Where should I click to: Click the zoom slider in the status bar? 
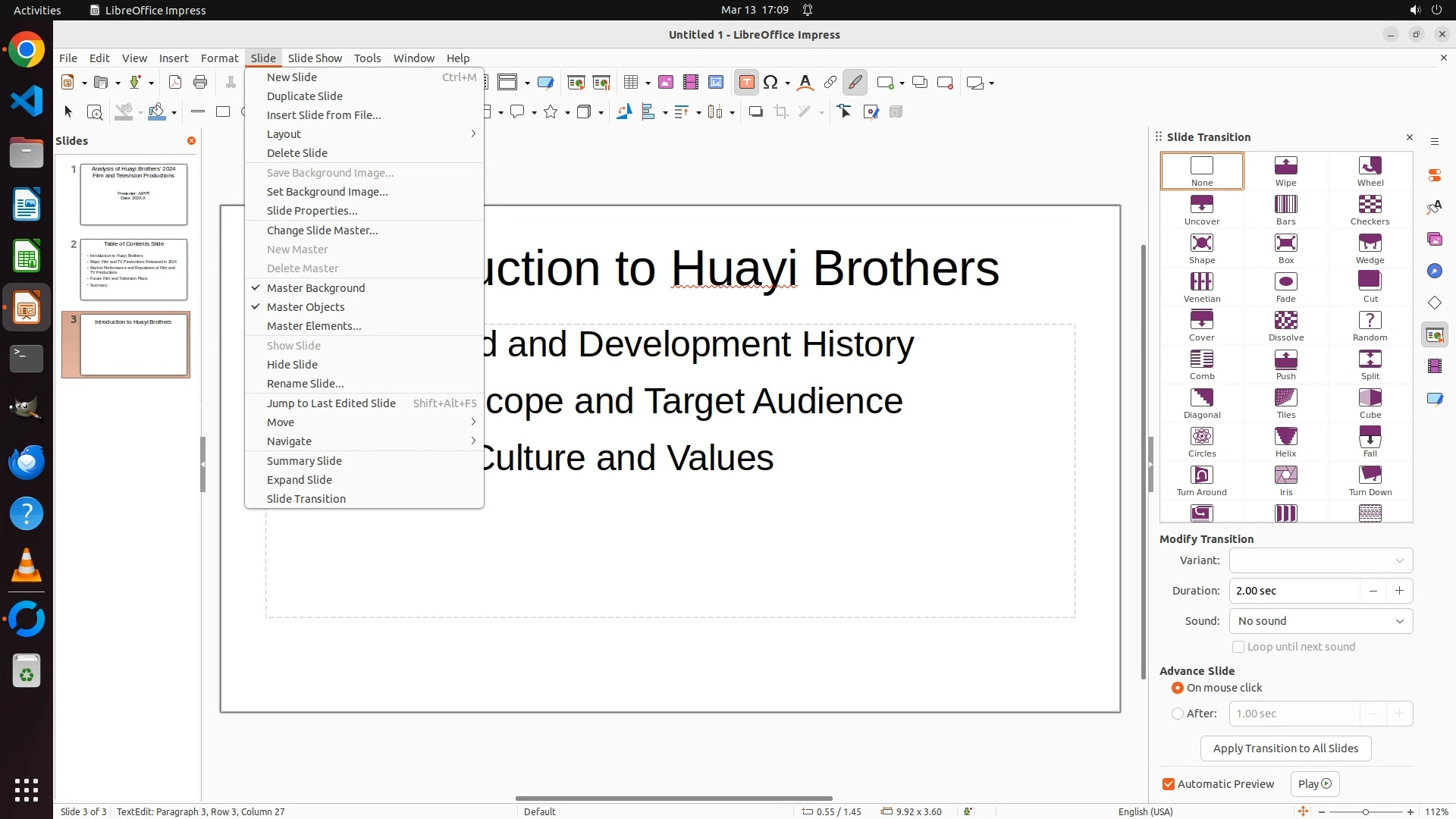pyautogui.click(x=1365, y=811)
